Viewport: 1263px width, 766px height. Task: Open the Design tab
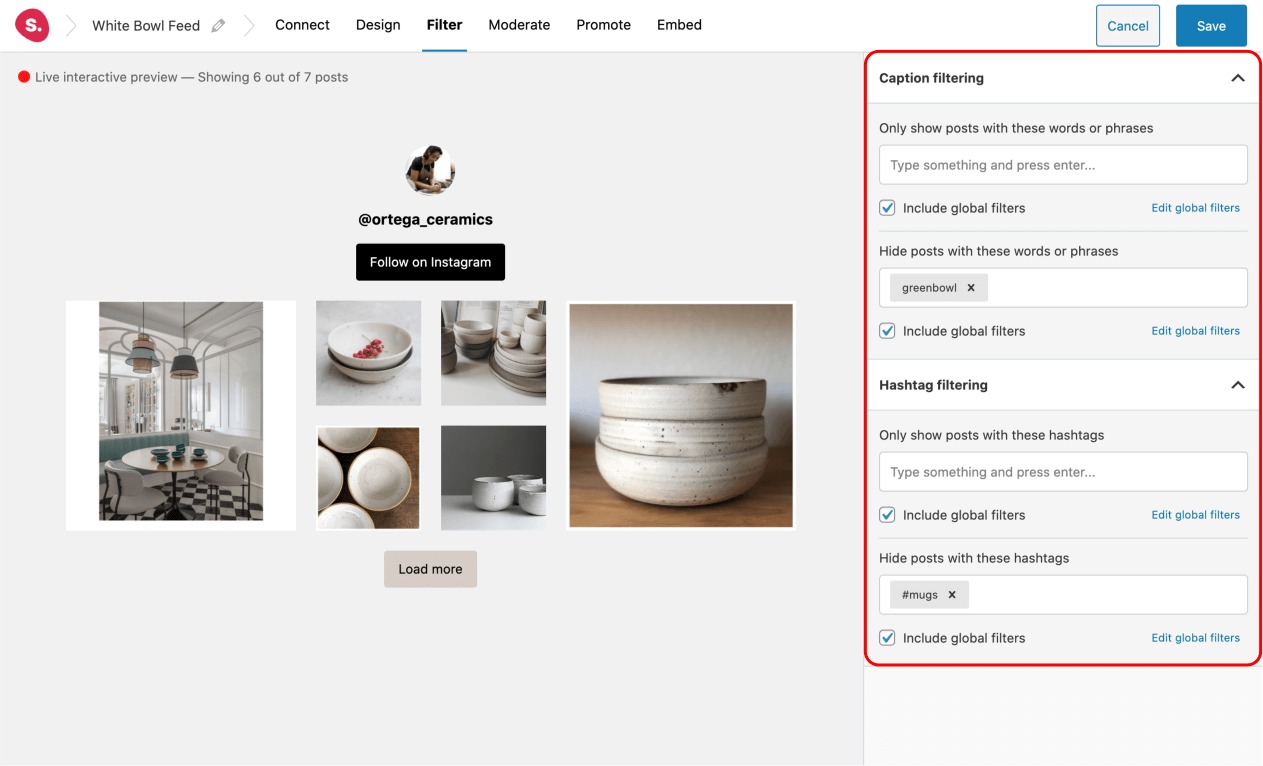(378, 25)
